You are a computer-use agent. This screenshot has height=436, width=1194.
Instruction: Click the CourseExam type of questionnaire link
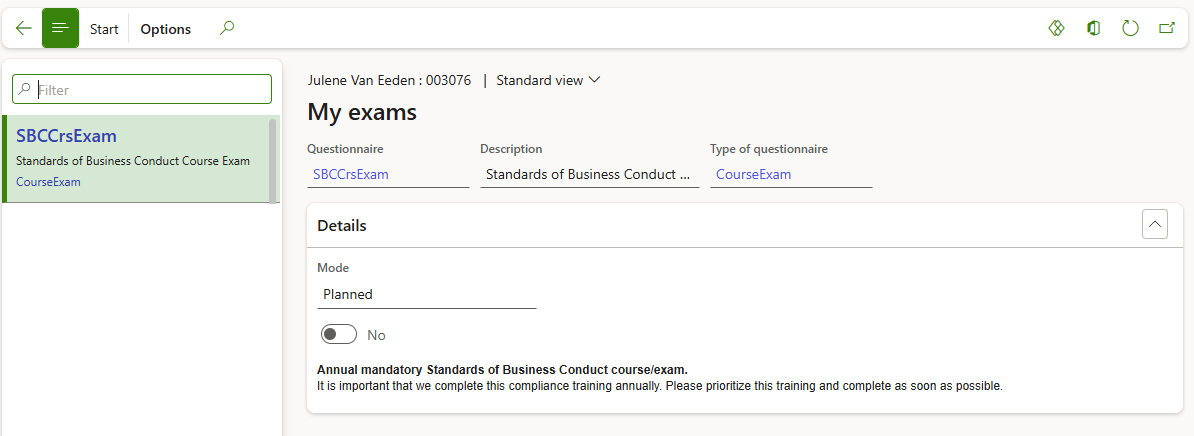coord(754,175)
